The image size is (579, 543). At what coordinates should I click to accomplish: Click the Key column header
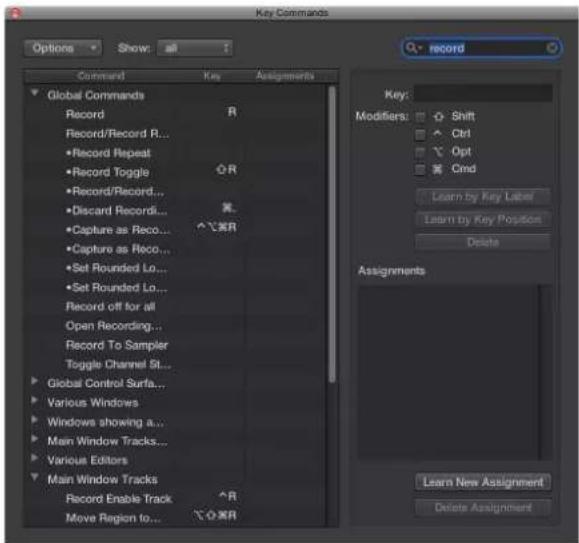(212, 76)
